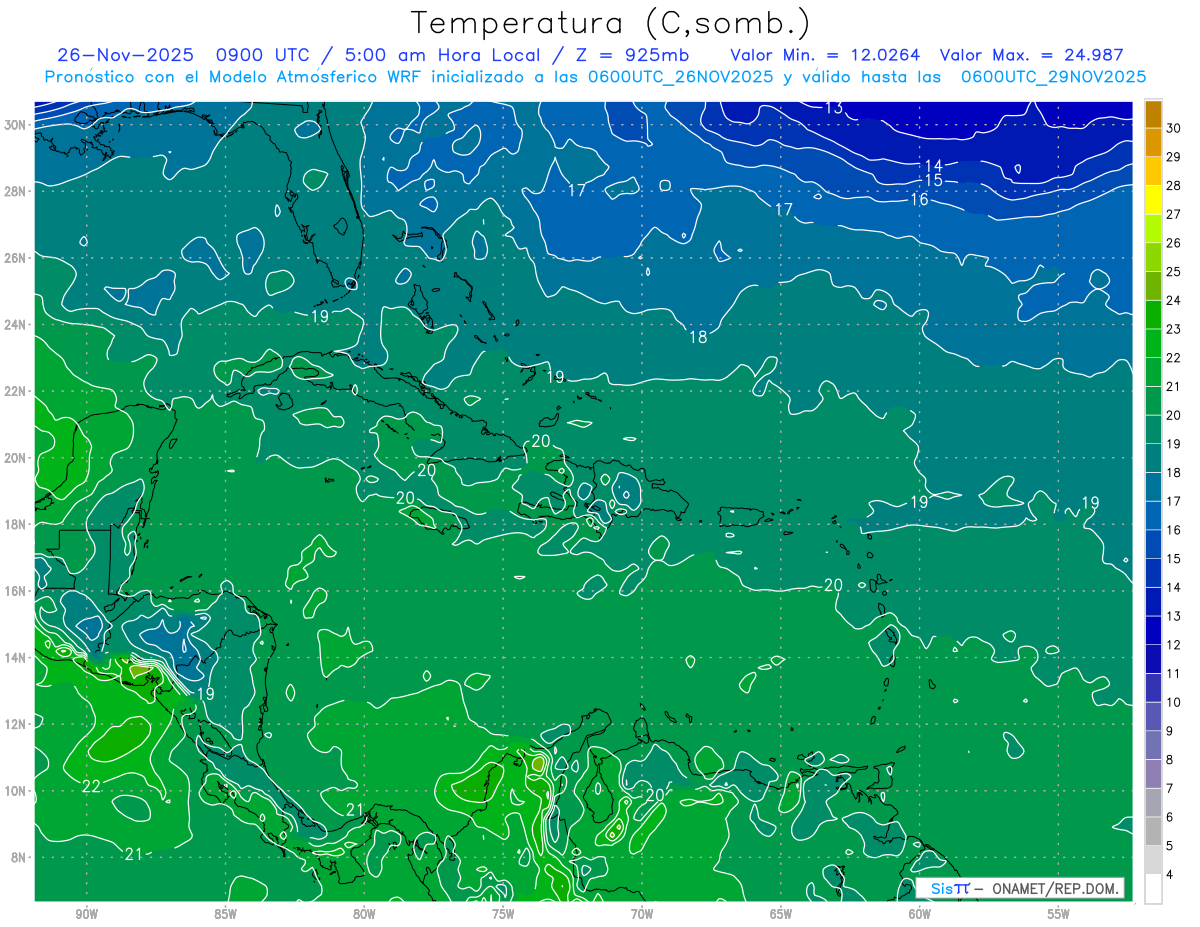1200x927 pixels.
Task: Pick the yellow swatch between 27 and 28
Action: (1153, 200)
